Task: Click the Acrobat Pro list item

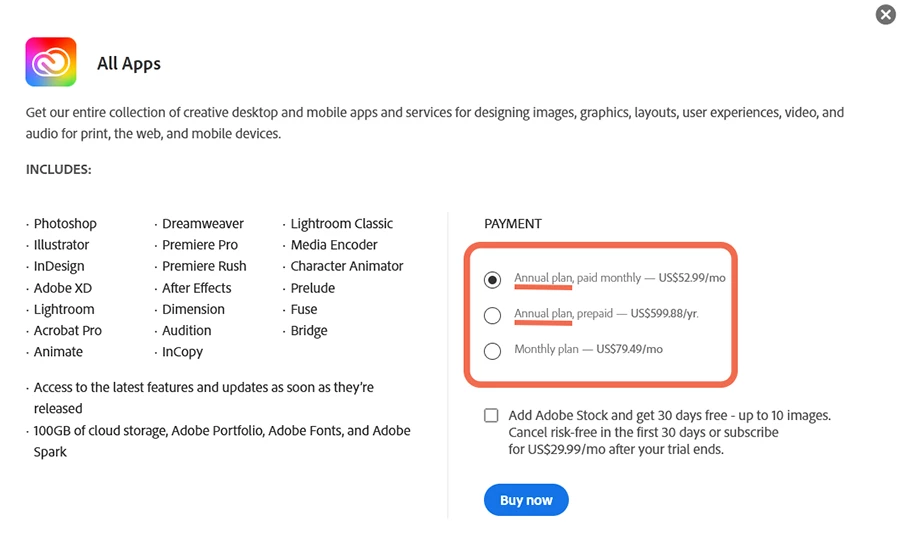Action: tap(68, 330)
